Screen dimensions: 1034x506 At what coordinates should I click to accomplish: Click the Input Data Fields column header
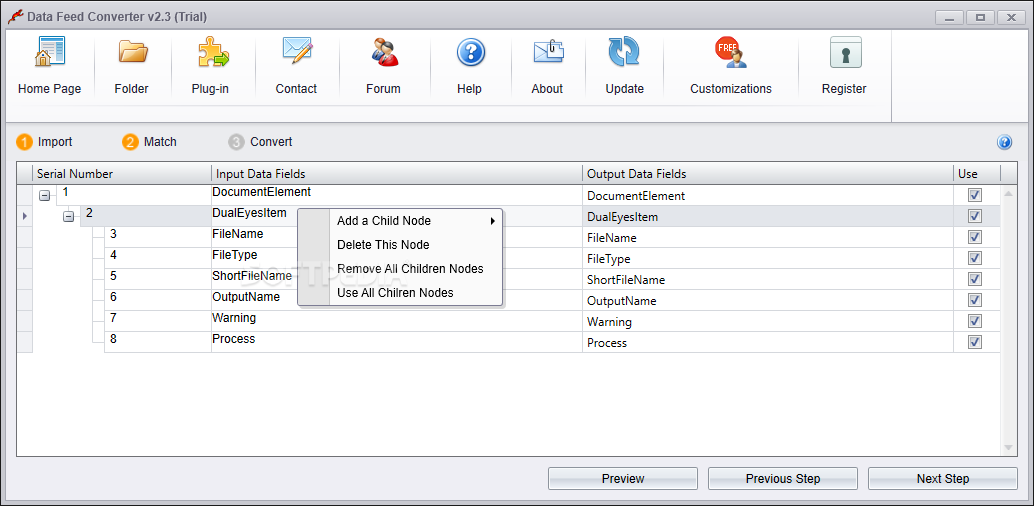click(x=396, y=174)
